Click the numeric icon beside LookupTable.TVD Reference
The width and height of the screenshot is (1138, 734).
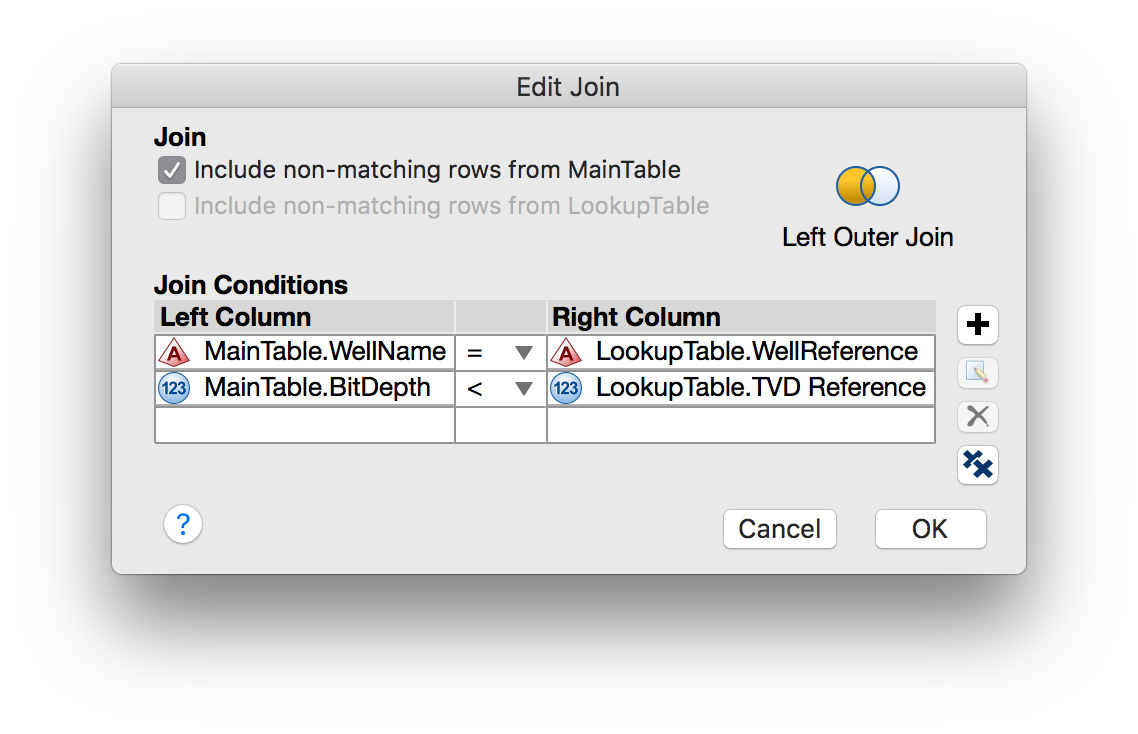point(566,388)
